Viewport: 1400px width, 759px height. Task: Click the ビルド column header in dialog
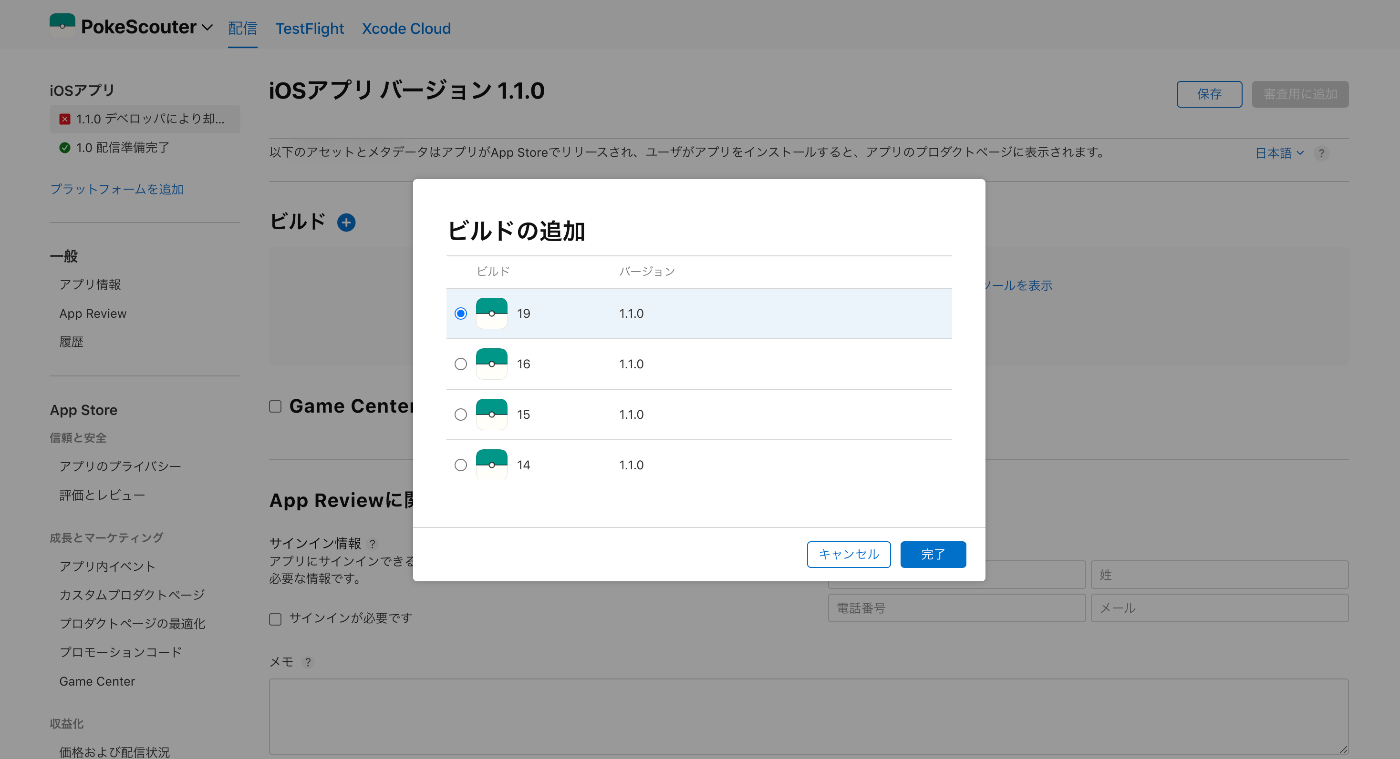(493, 272)
